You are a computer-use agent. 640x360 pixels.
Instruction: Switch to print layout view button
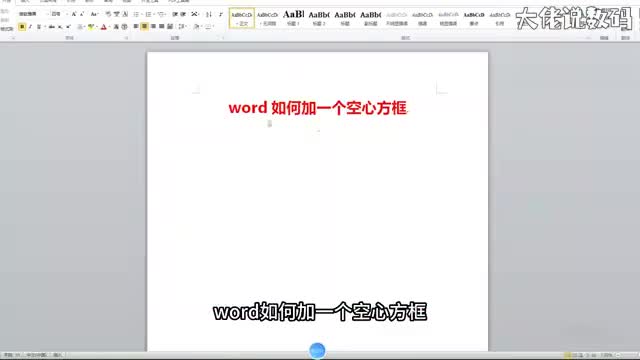tap(567, 356)
